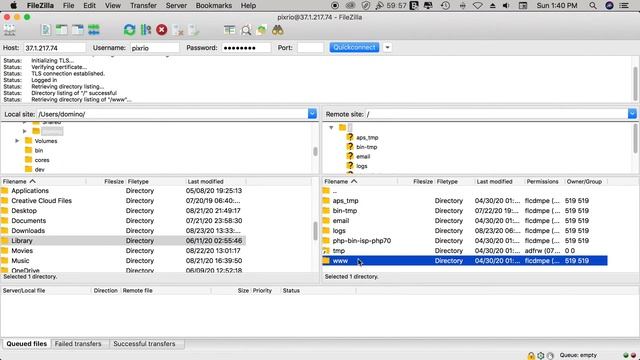The image size is (640, 360).
Task: Click the Siri icon in menu bar
Action: 609,5
